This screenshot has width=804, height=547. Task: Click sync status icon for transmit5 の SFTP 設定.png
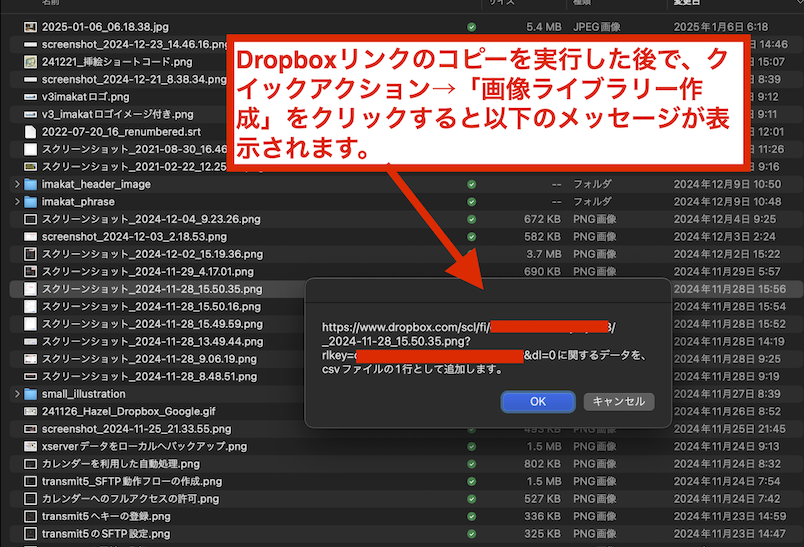point(471,534)
